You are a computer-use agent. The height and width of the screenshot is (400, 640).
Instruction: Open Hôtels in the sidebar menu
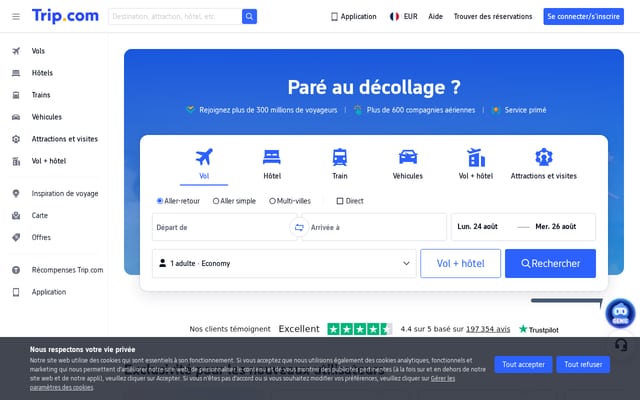click(x=42, y=73)
